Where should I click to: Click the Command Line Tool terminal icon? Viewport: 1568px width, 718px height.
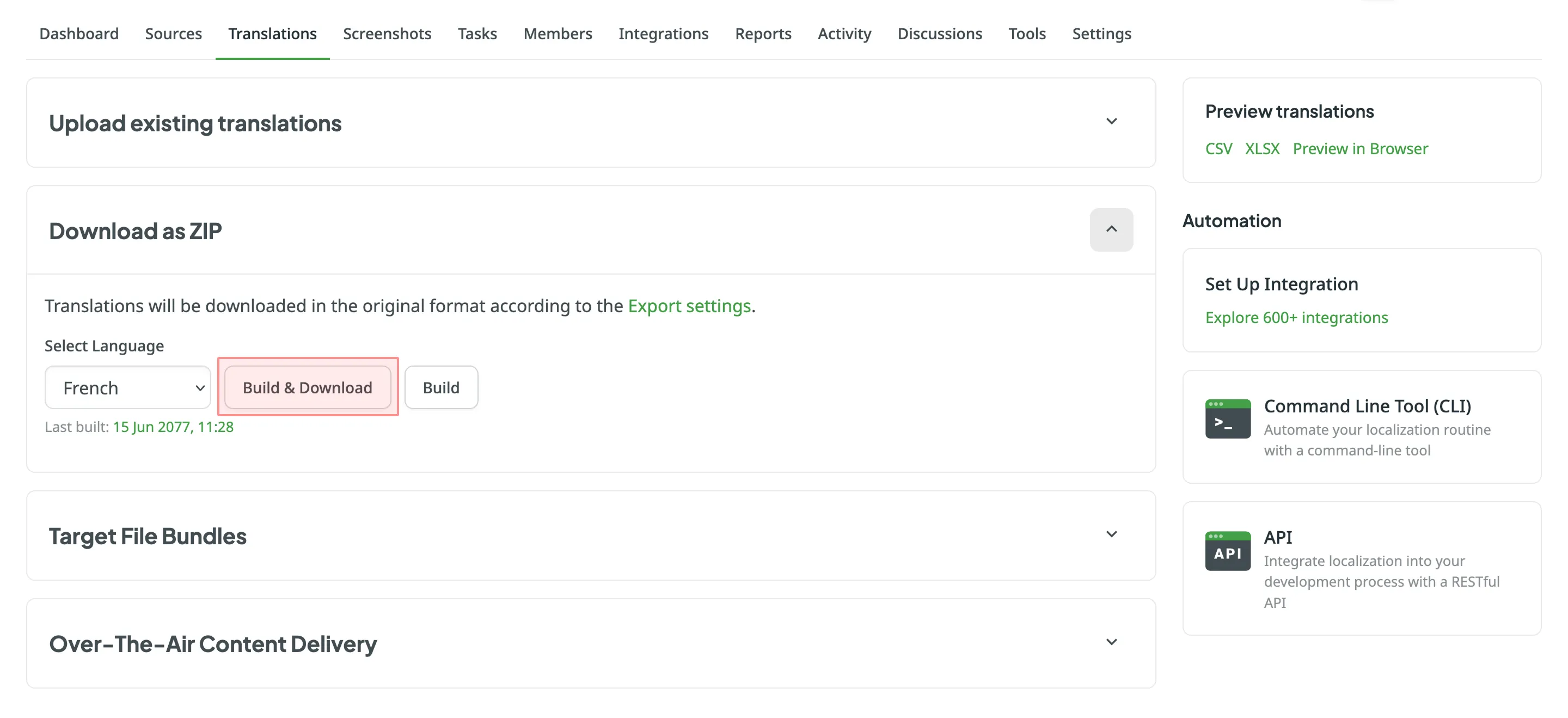(x=1227, y=418)
